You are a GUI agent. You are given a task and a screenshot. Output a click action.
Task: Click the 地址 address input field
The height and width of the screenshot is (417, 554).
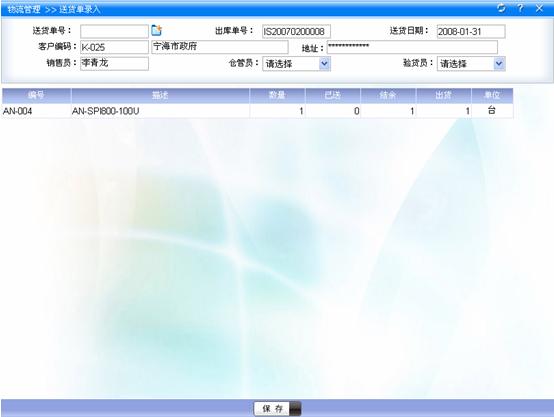pos(412,47)
